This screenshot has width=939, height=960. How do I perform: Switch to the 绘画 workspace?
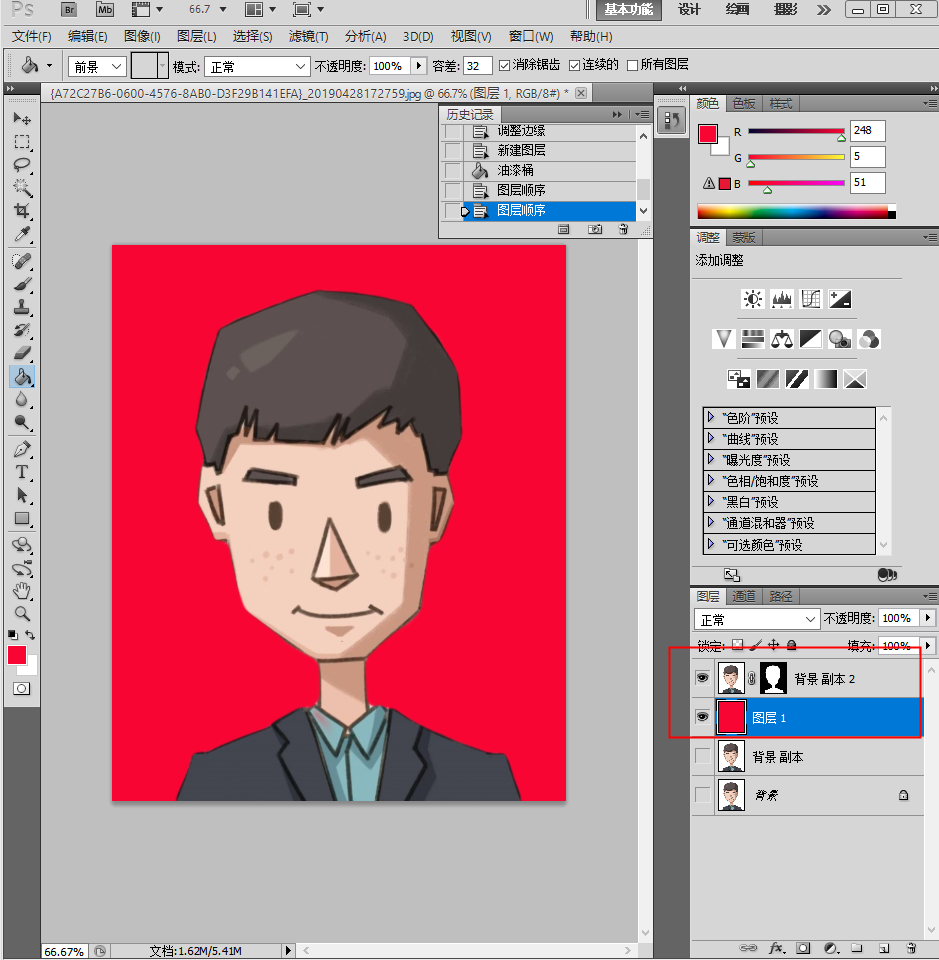pos(738,10)
